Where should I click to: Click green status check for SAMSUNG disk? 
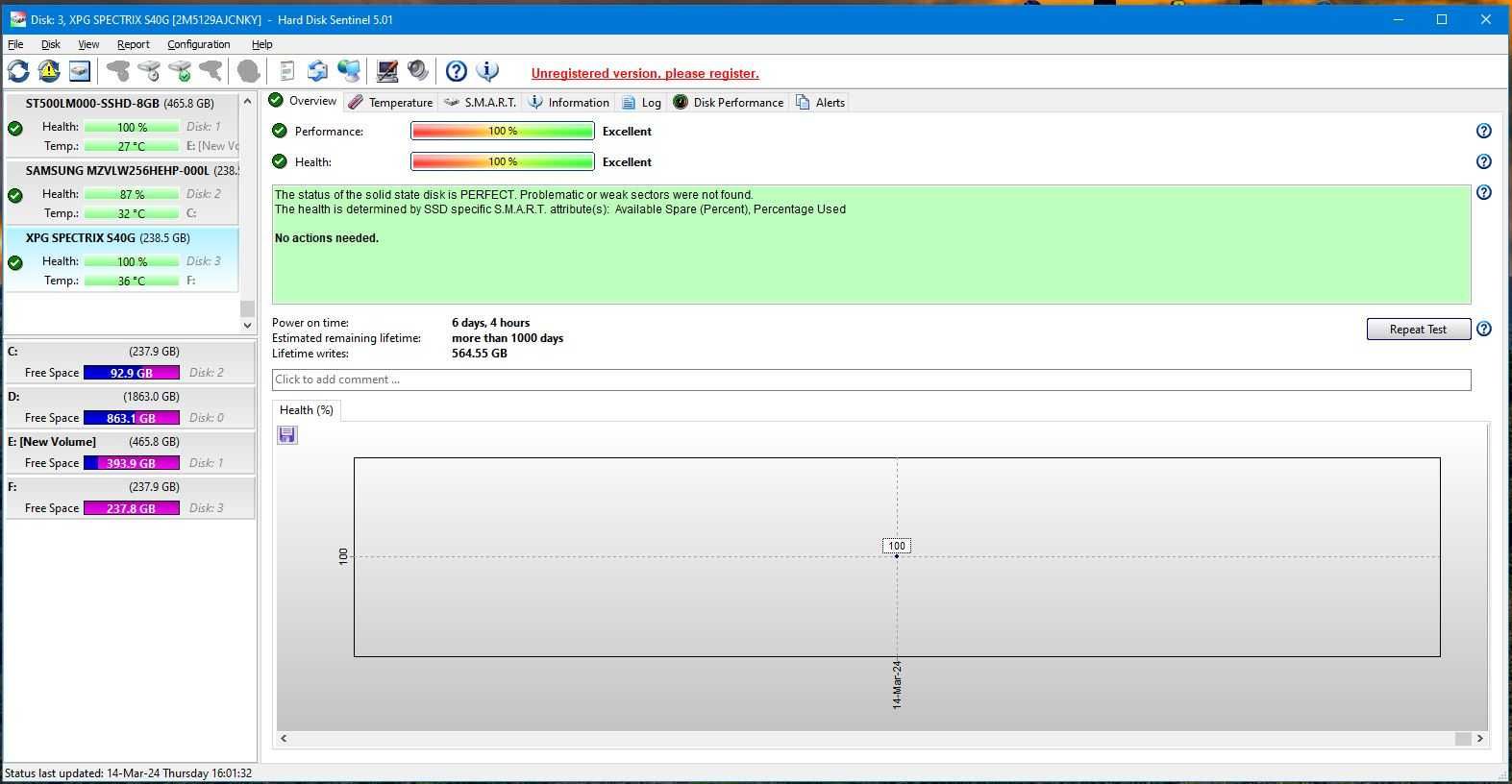point(15,195)
